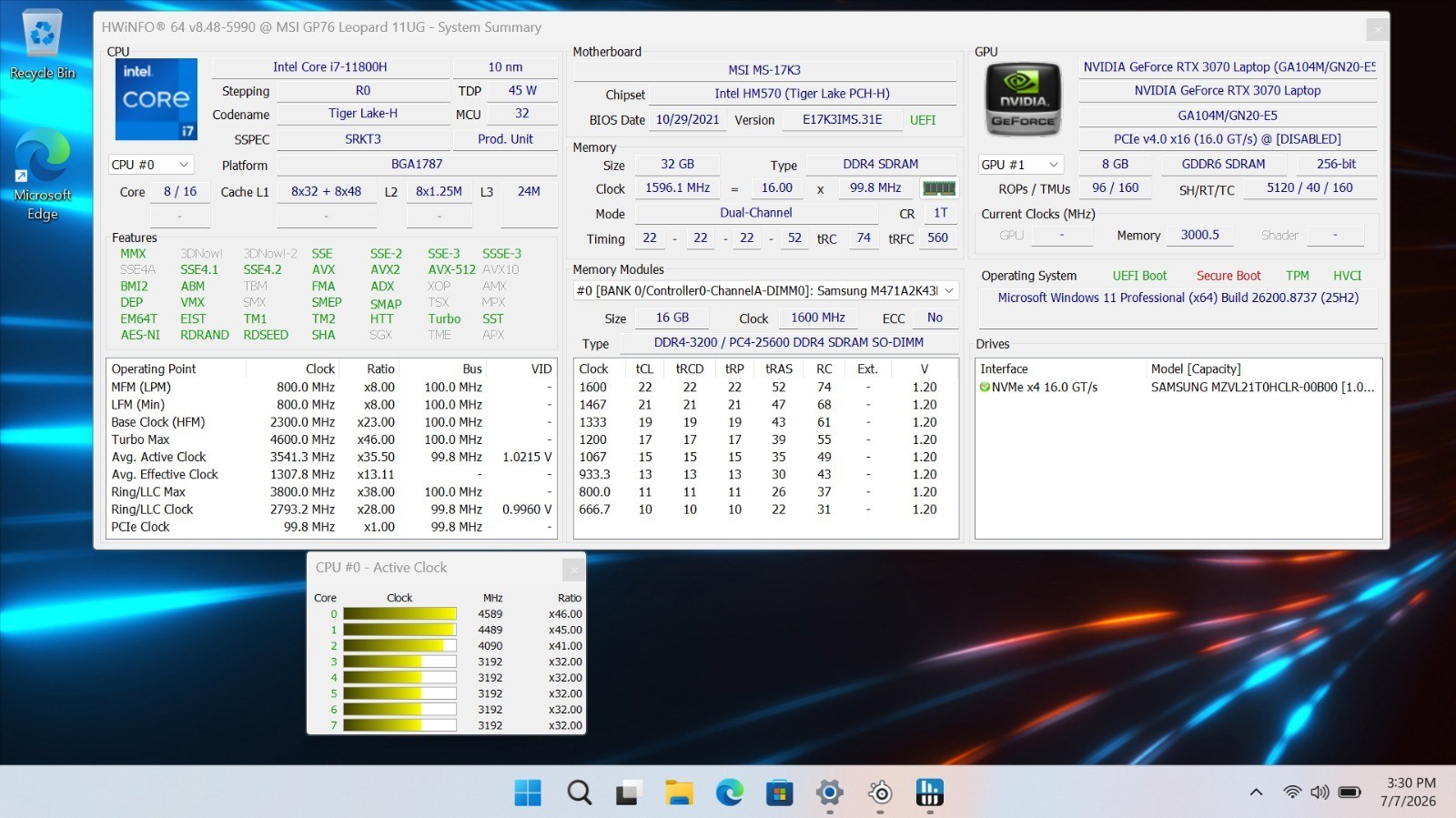Click the GDDR6 SDRAM field
This screenshot has height=818, width=1456.
1223,165
